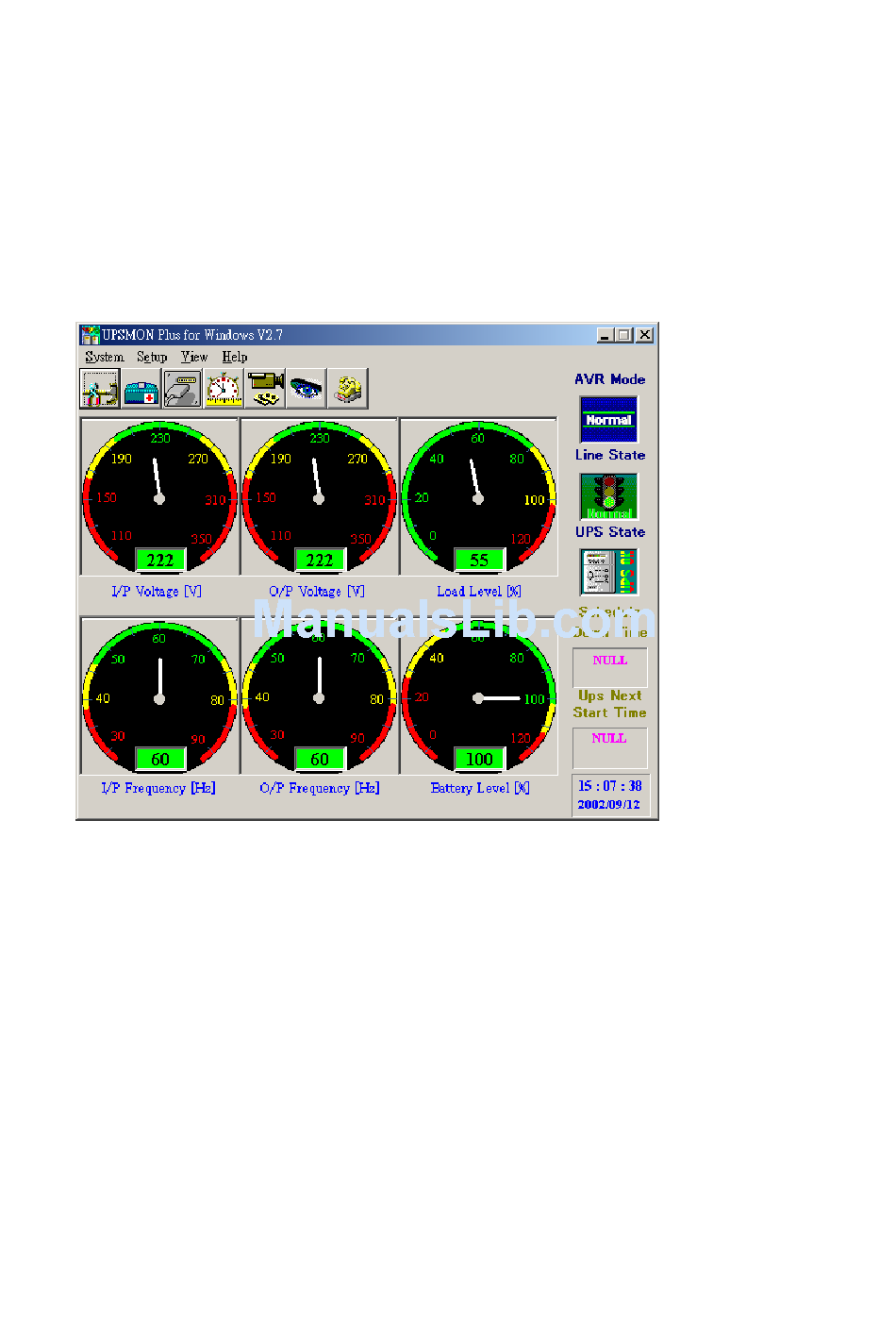Open the System menu
This screenshot has height=1340, width=896.
(104, 357)
